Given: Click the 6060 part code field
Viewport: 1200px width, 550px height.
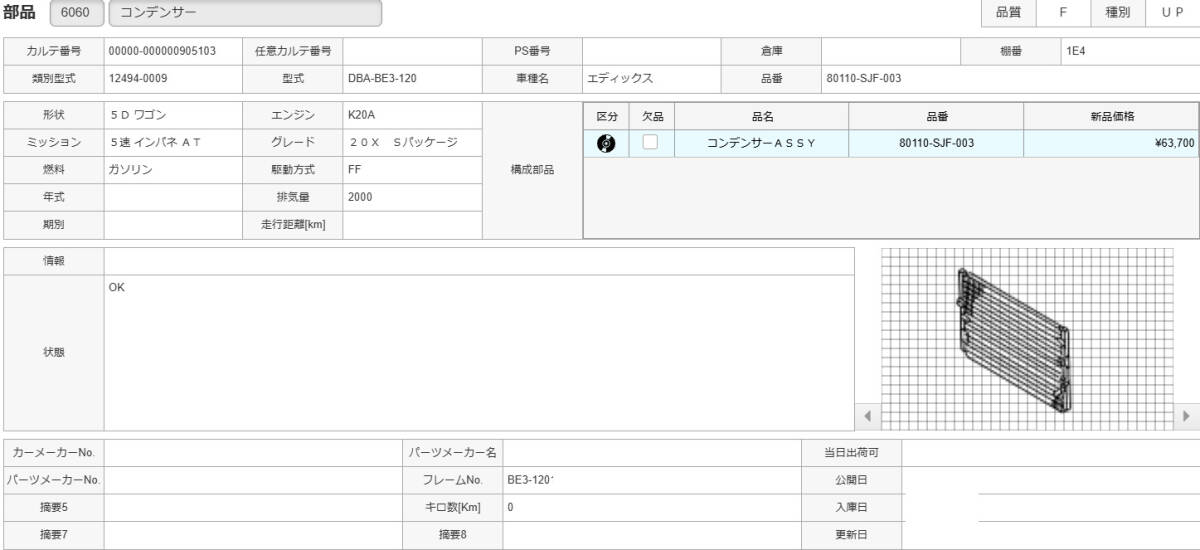Looking at the screenshot, I should 75,13.
